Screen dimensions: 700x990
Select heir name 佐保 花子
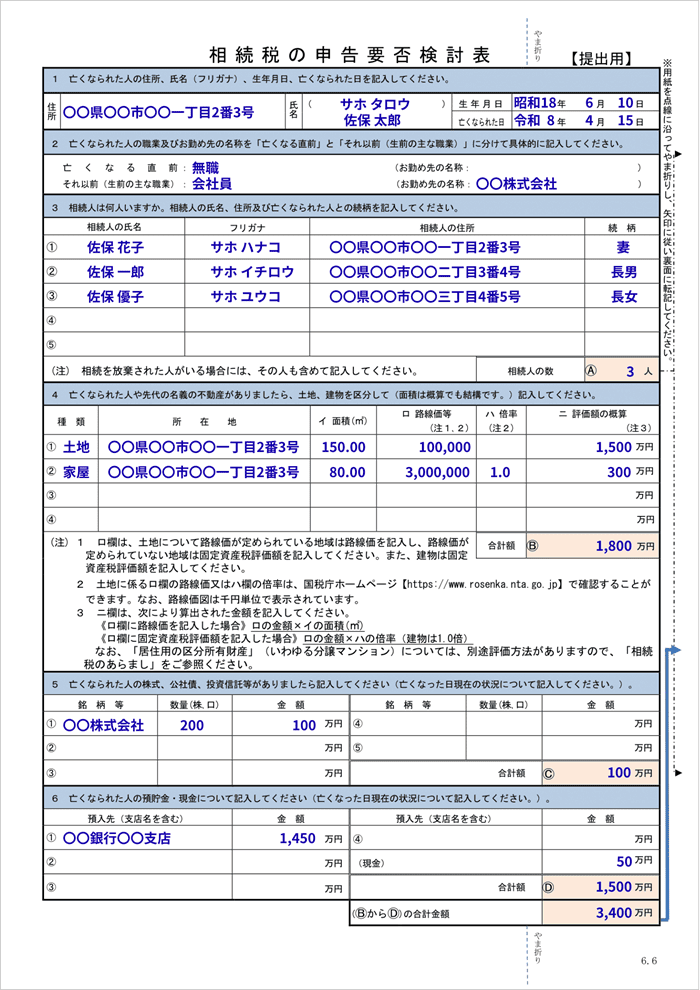click(116, 248)
